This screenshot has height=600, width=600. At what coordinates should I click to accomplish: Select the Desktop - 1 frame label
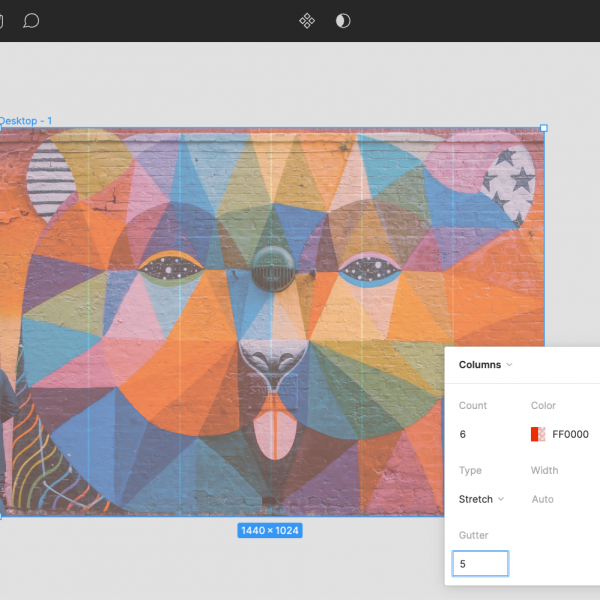pyautogui.click(x=26, y=121)
